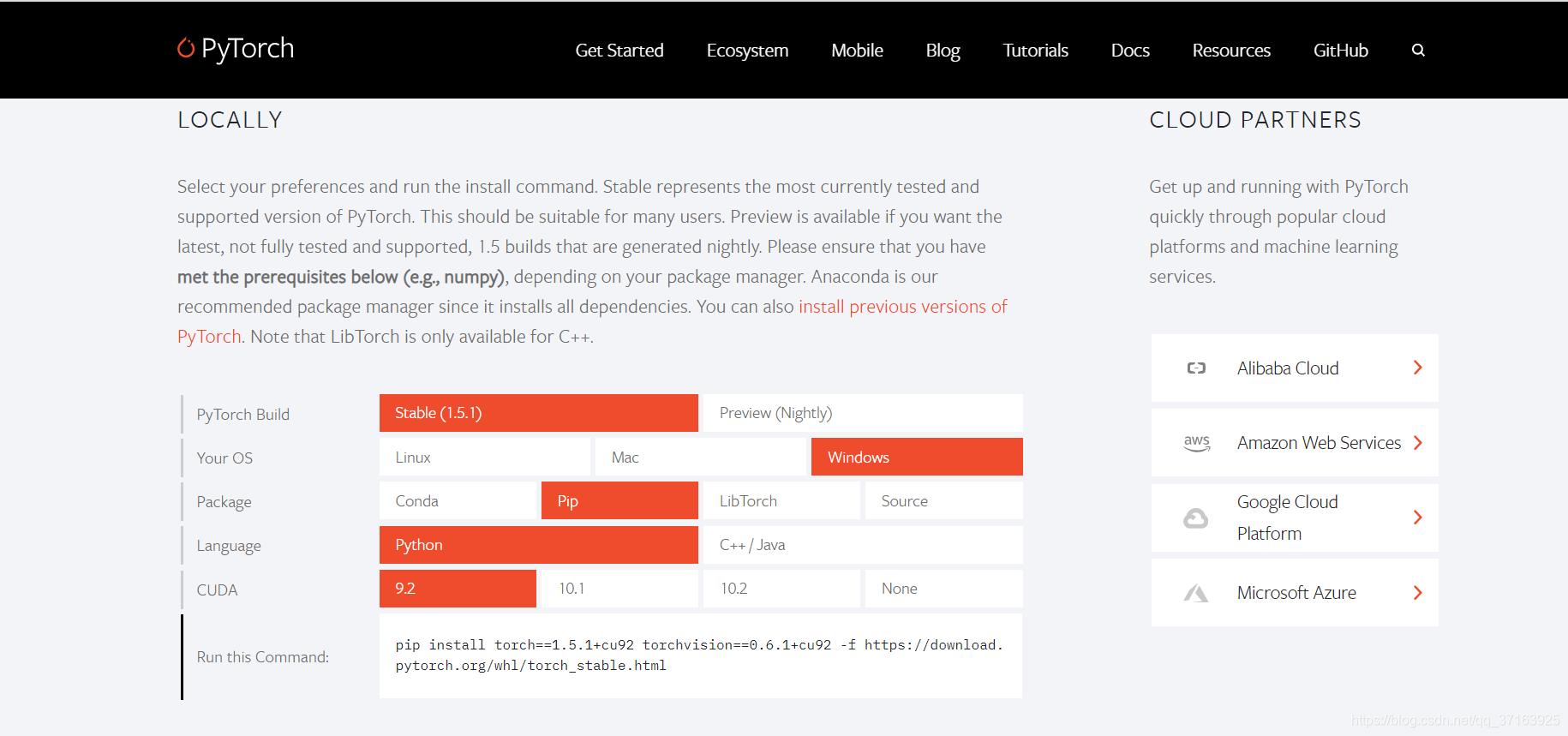This screenshot has width=1568, height=736.
Task: Go to the GitHub link
Action: (x=1341, y=51)
